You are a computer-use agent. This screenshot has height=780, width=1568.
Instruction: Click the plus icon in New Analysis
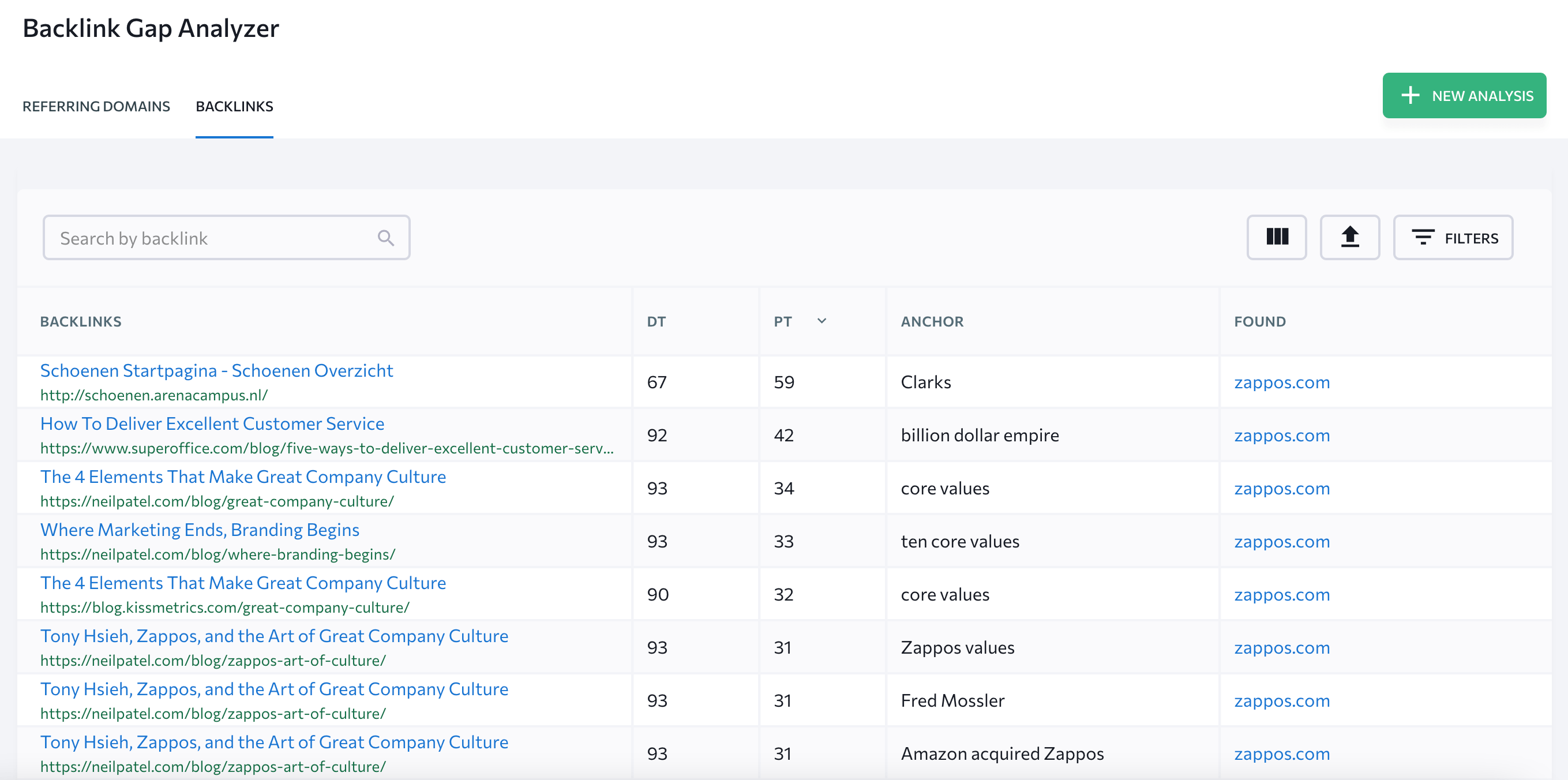(1410, 96)
